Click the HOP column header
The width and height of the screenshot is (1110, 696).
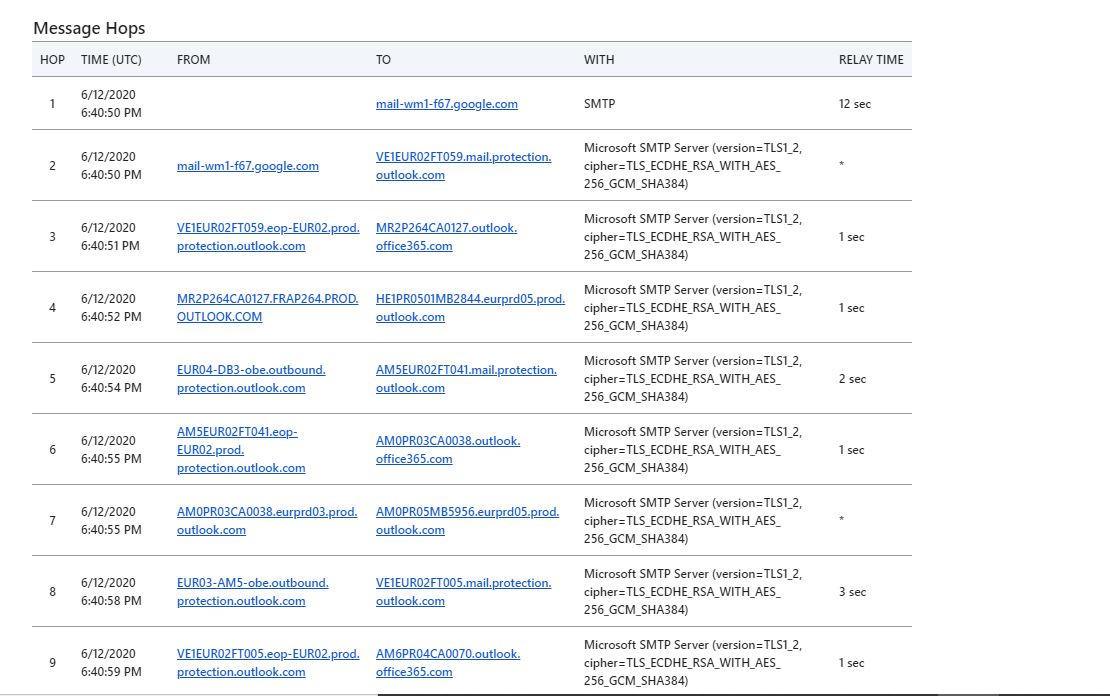(x=52, y=59)
